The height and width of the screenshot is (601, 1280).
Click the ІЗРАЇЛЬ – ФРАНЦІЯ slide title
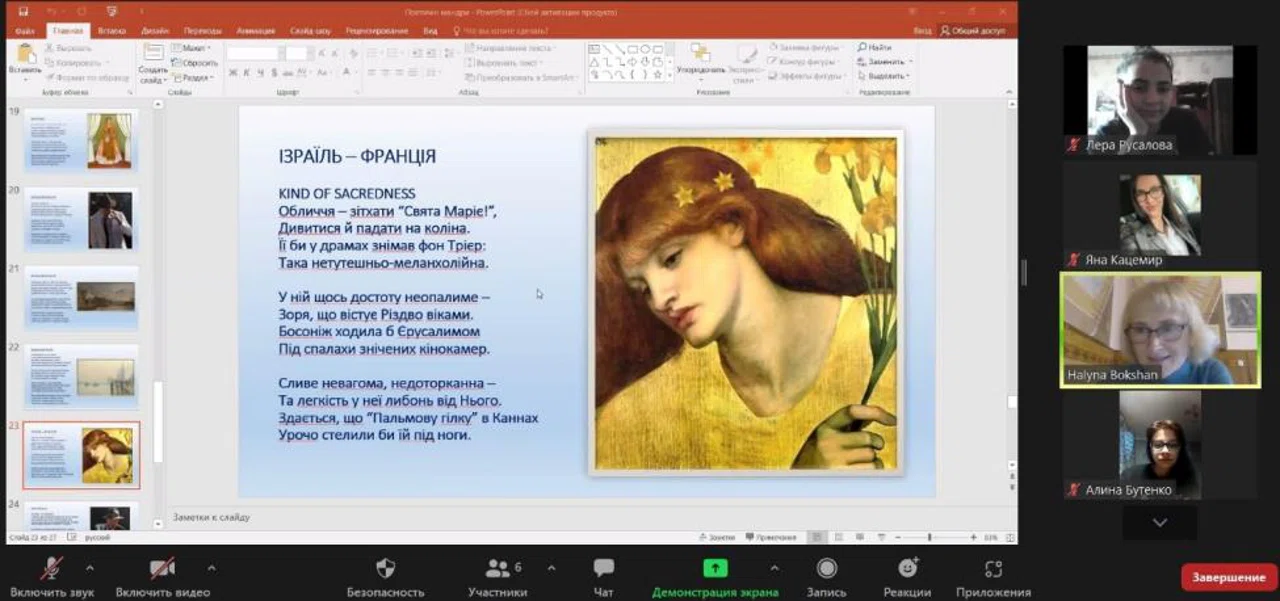[357, 157]
